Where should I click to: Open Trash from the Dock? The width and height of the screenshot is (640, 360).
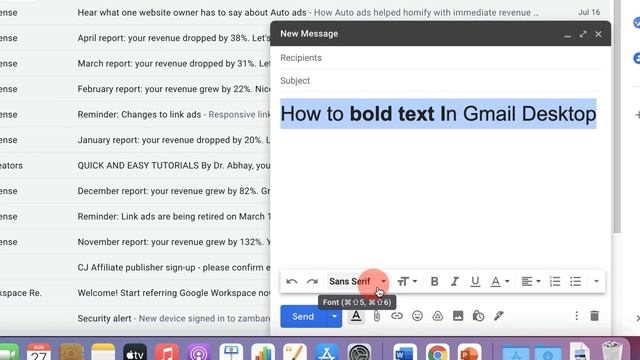(x=611, y=351)
